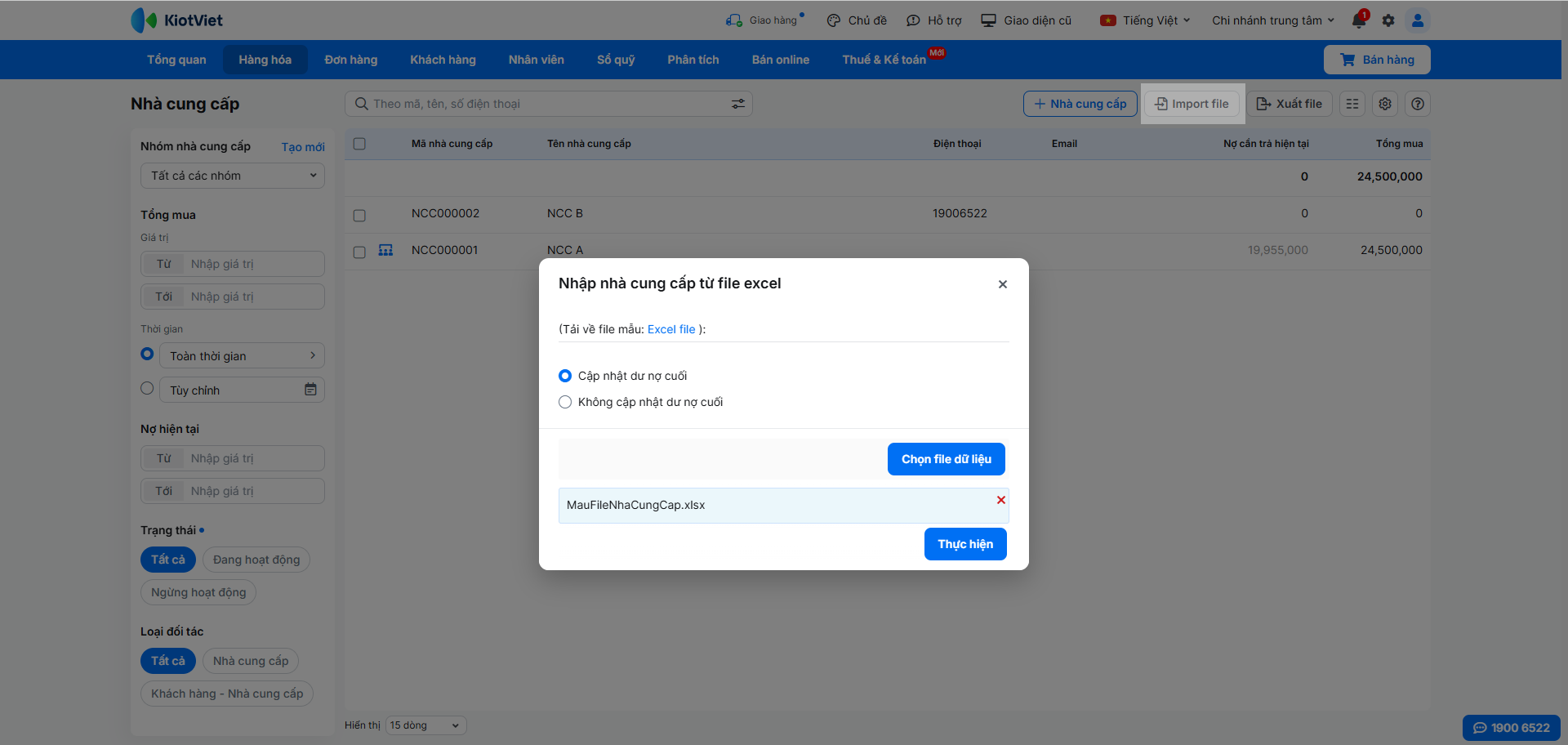Select the Tùy chỉnh time radio

147,388
